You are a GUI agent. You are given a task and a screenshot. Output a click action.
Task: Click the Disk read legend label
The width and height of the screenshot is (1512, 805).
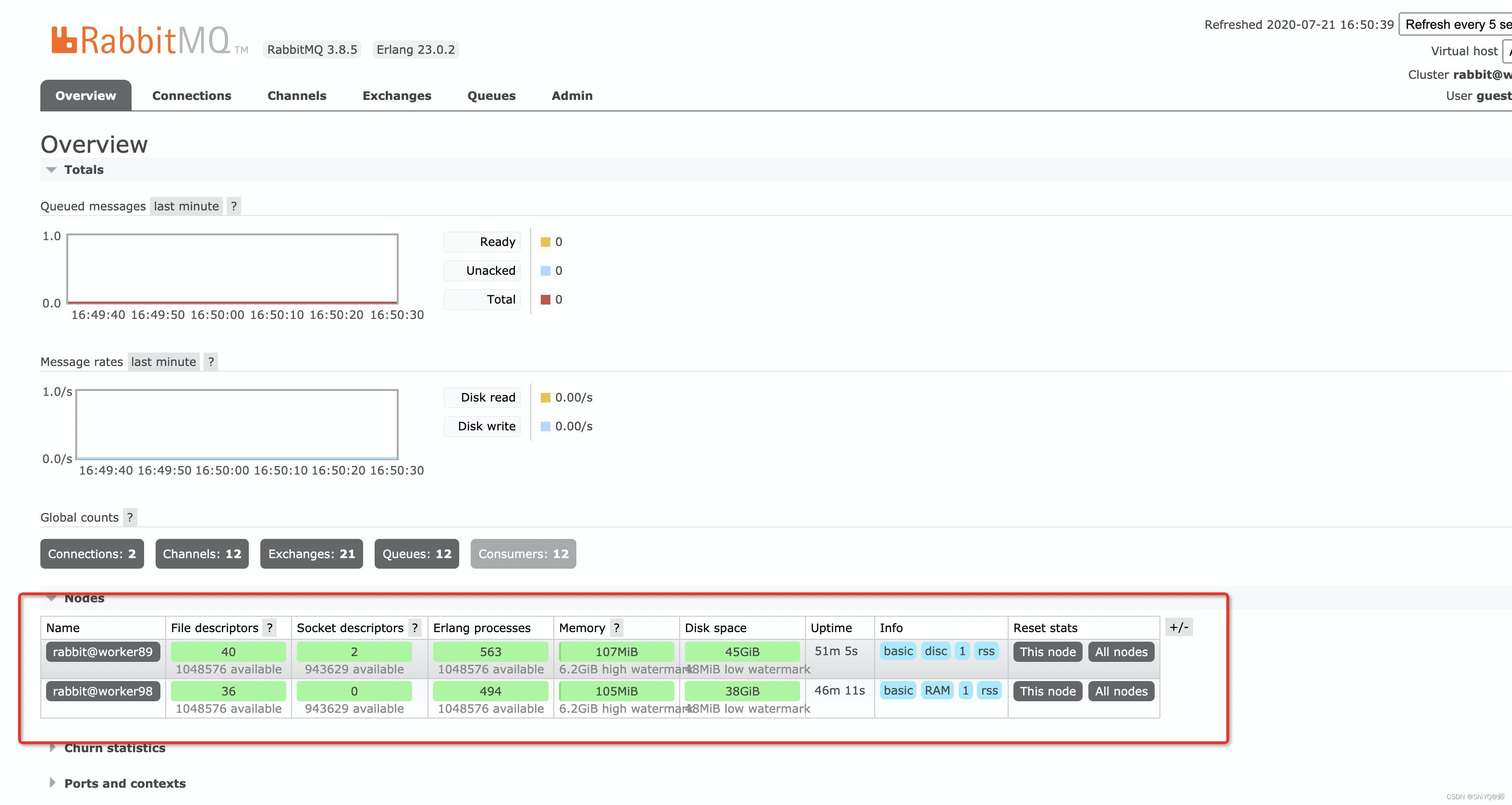tap(482, 398)
